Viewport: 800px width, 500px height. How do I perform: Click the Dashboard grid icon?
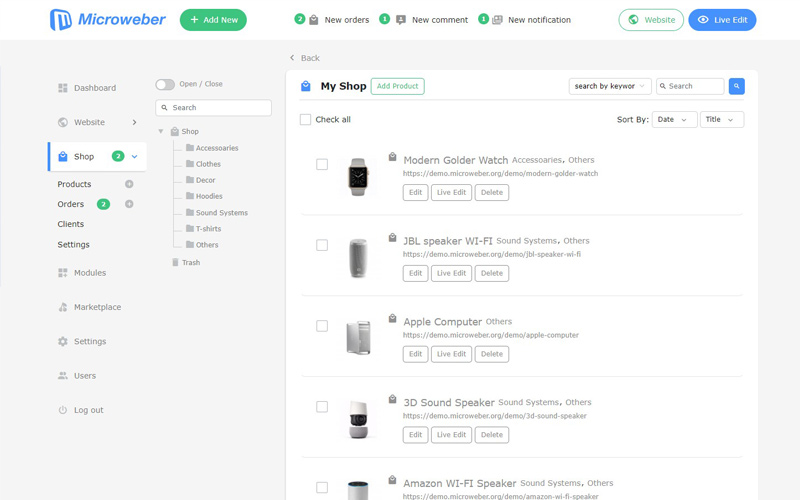(x=63, y=88)
